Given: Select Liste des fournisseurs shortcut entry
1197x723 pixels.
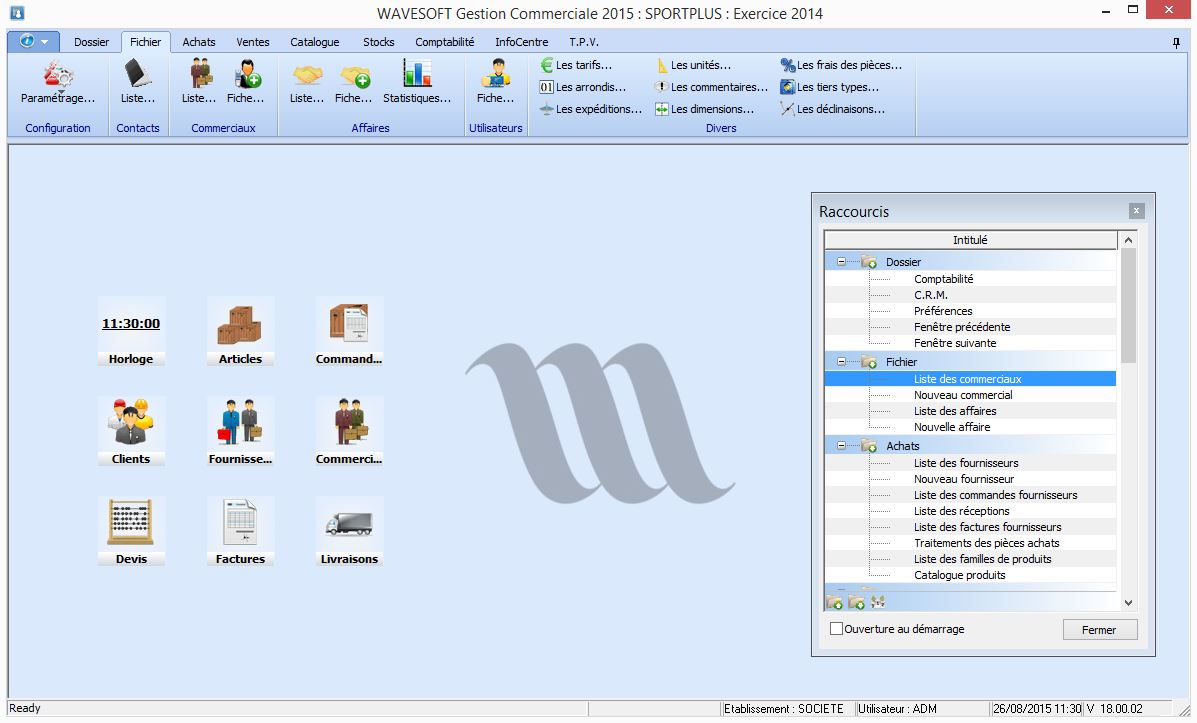Looking at the screenshot, I should tap(965, 463).
